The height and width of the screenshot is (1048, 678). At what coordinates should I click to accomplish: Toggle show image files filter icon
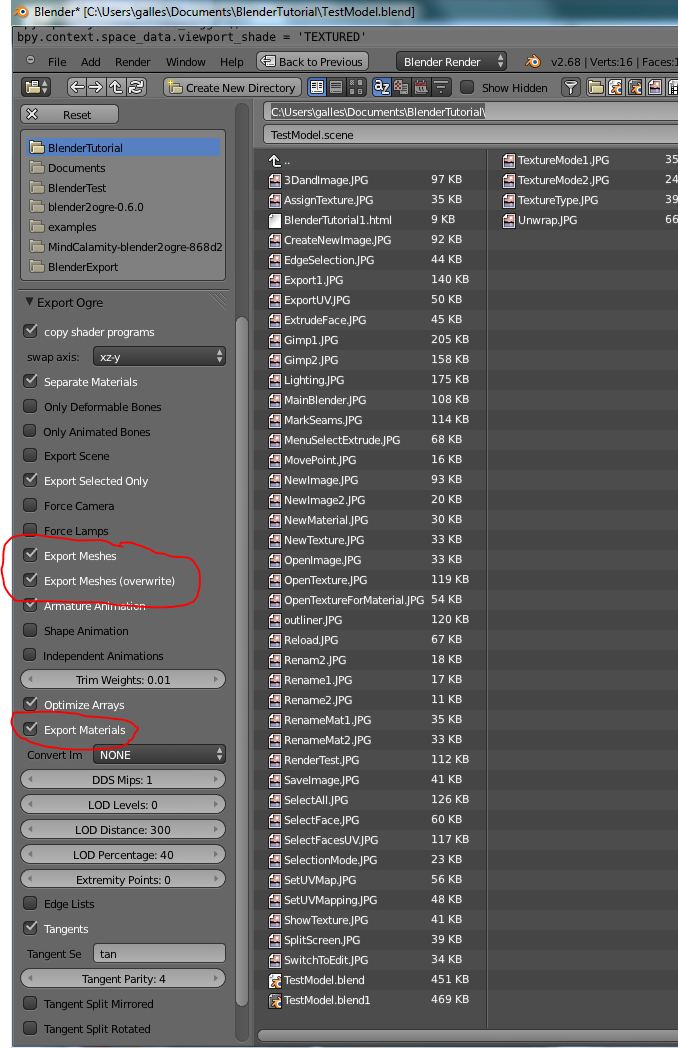coord(655,87)
